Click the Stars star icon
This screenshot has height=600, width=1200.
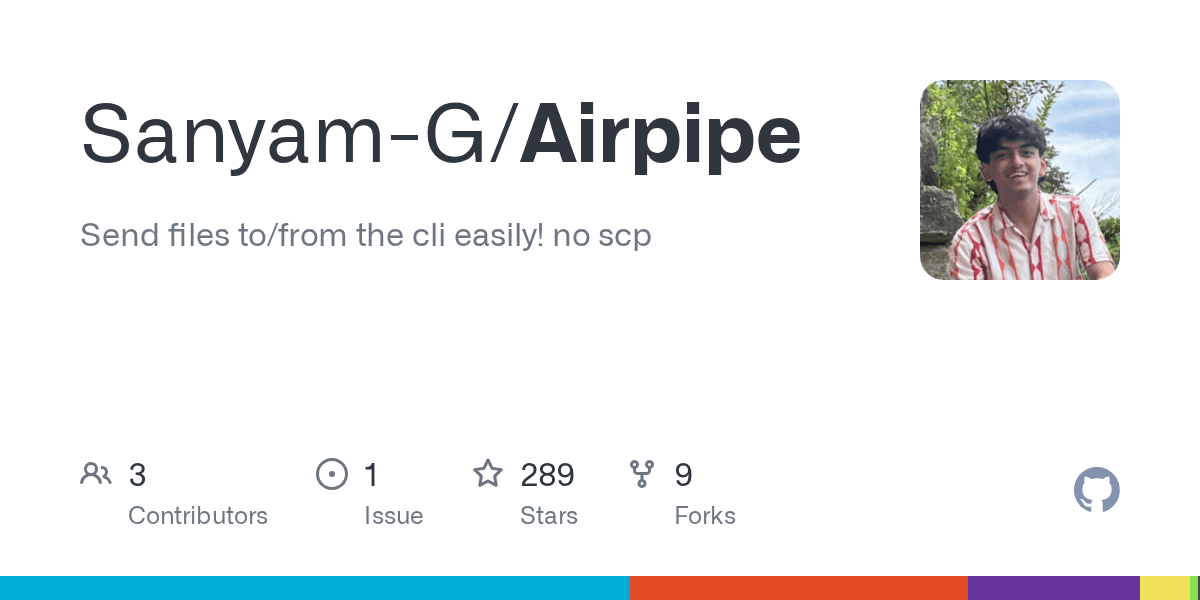[x=488, y=473]
